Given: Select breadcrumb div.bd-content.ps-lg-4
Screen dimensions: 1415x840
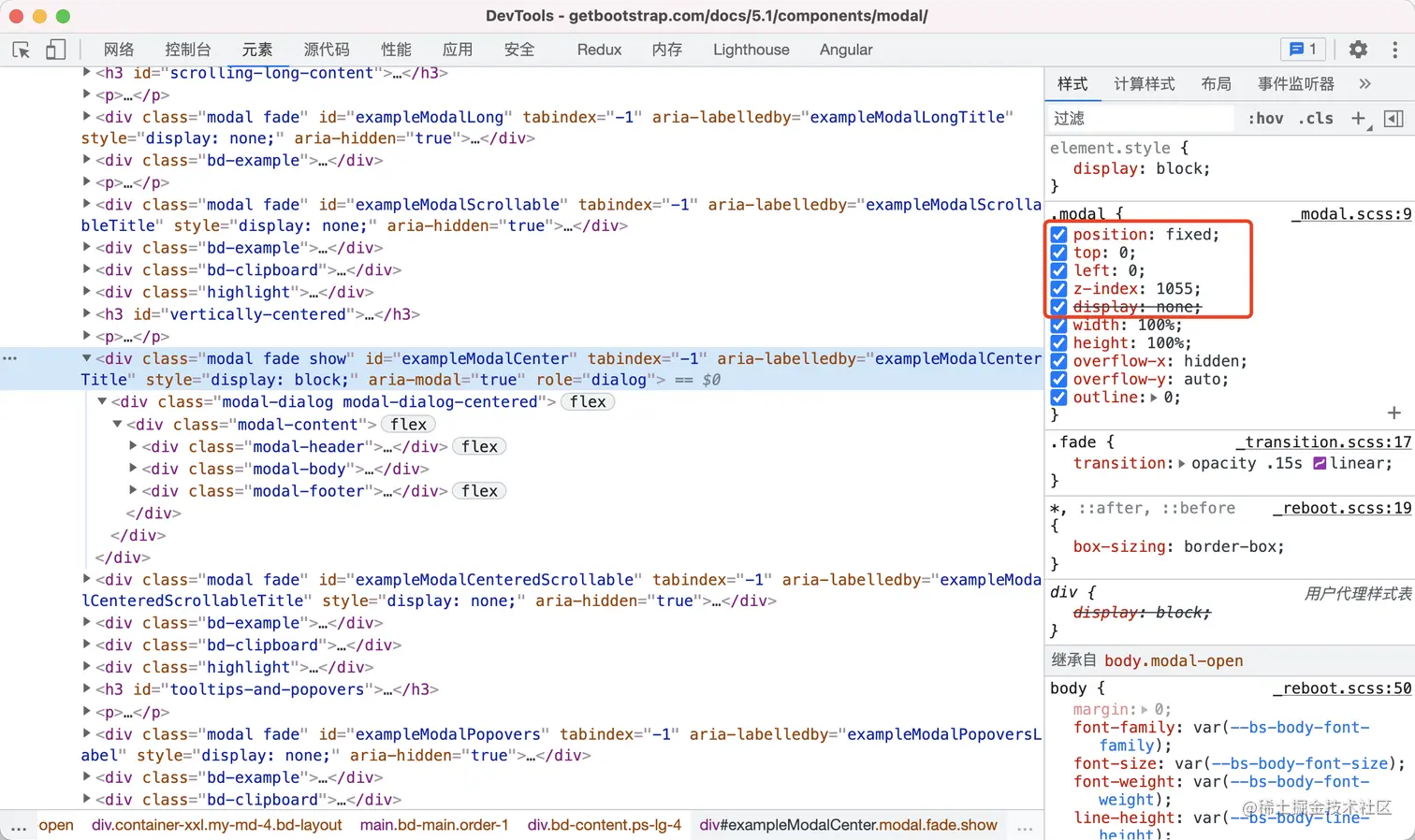Looking at the screenshot, I should [x=605, y=825].
